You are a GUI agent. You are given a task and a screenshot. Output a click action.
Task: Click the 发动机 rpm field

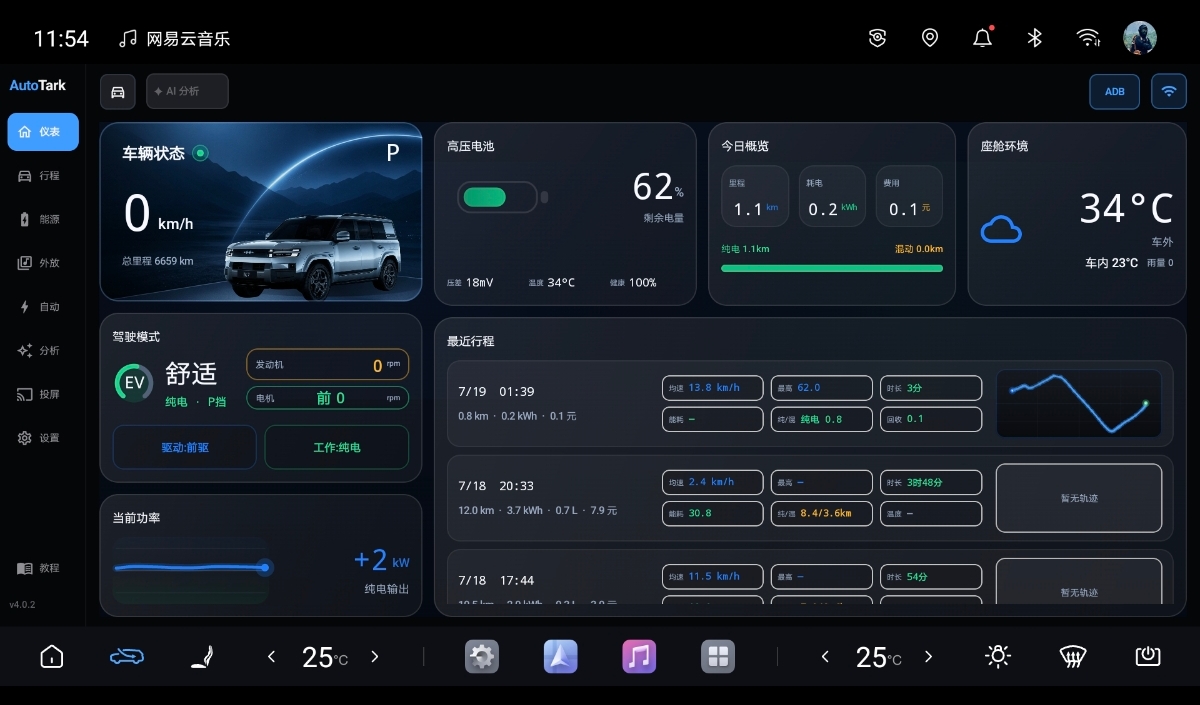click(x=327, y=365)
